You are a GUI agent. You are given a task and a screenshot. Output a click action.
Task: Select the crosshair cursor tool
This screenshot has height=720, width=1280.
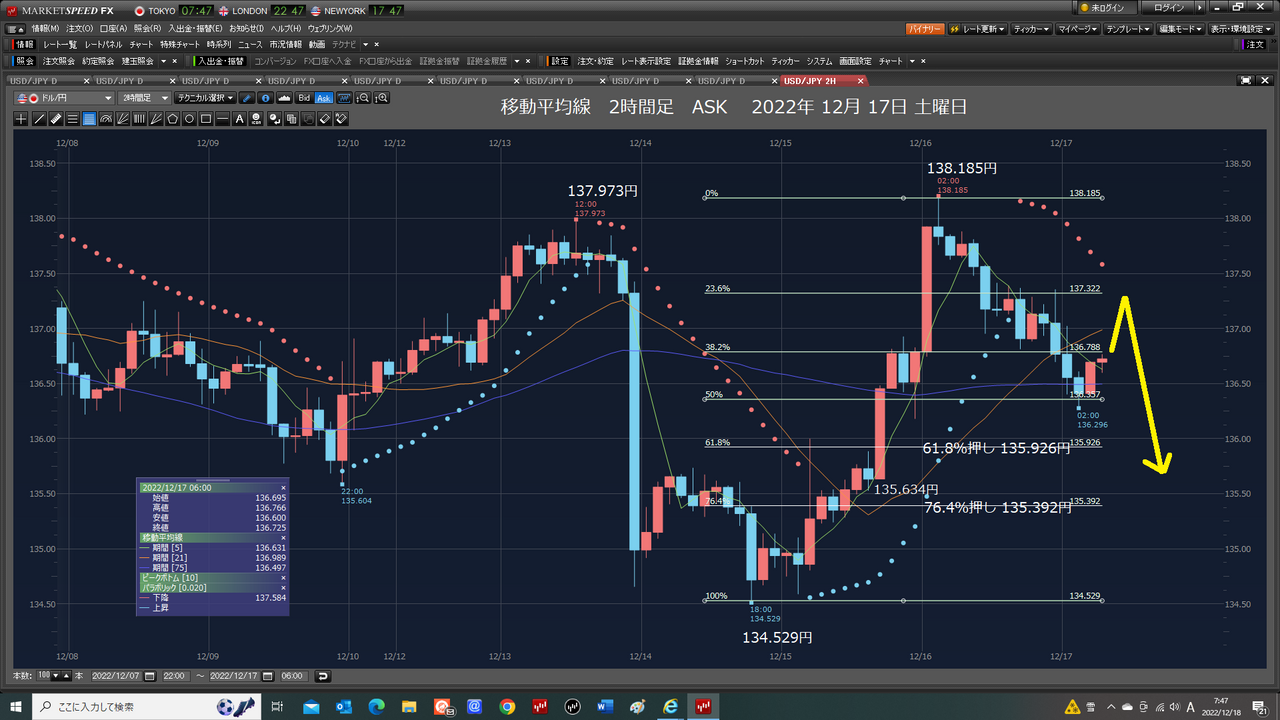tap(22, 119)
